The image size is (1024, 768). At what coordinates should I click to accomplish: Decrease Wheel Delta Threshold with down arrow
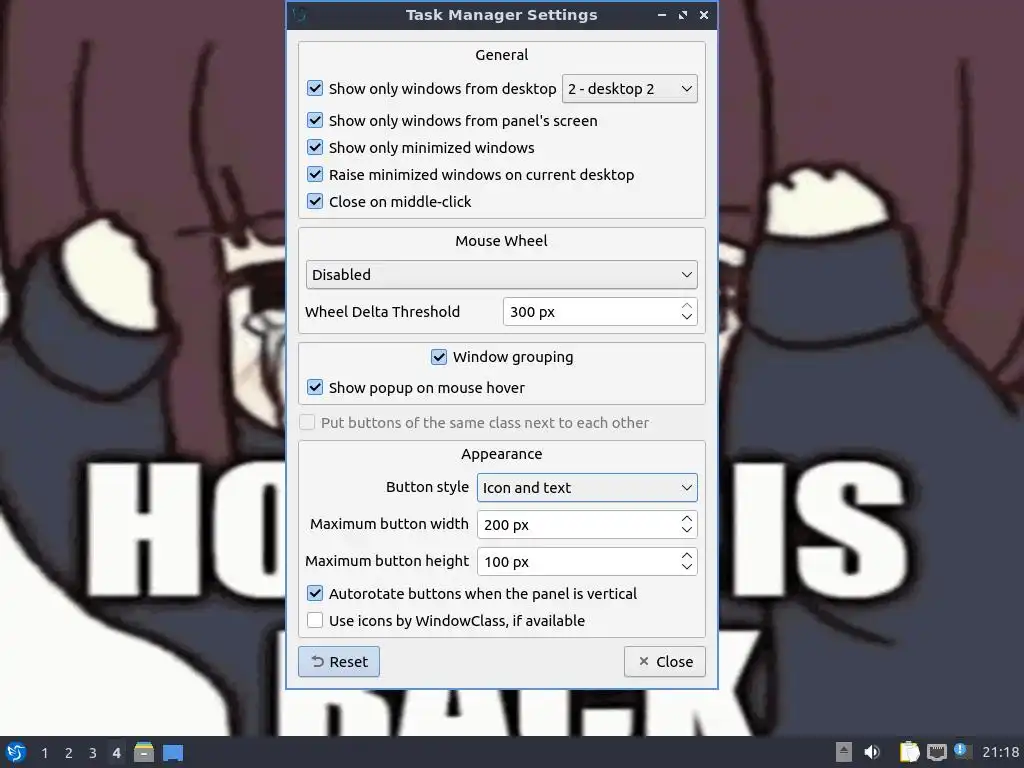(686, 317)
